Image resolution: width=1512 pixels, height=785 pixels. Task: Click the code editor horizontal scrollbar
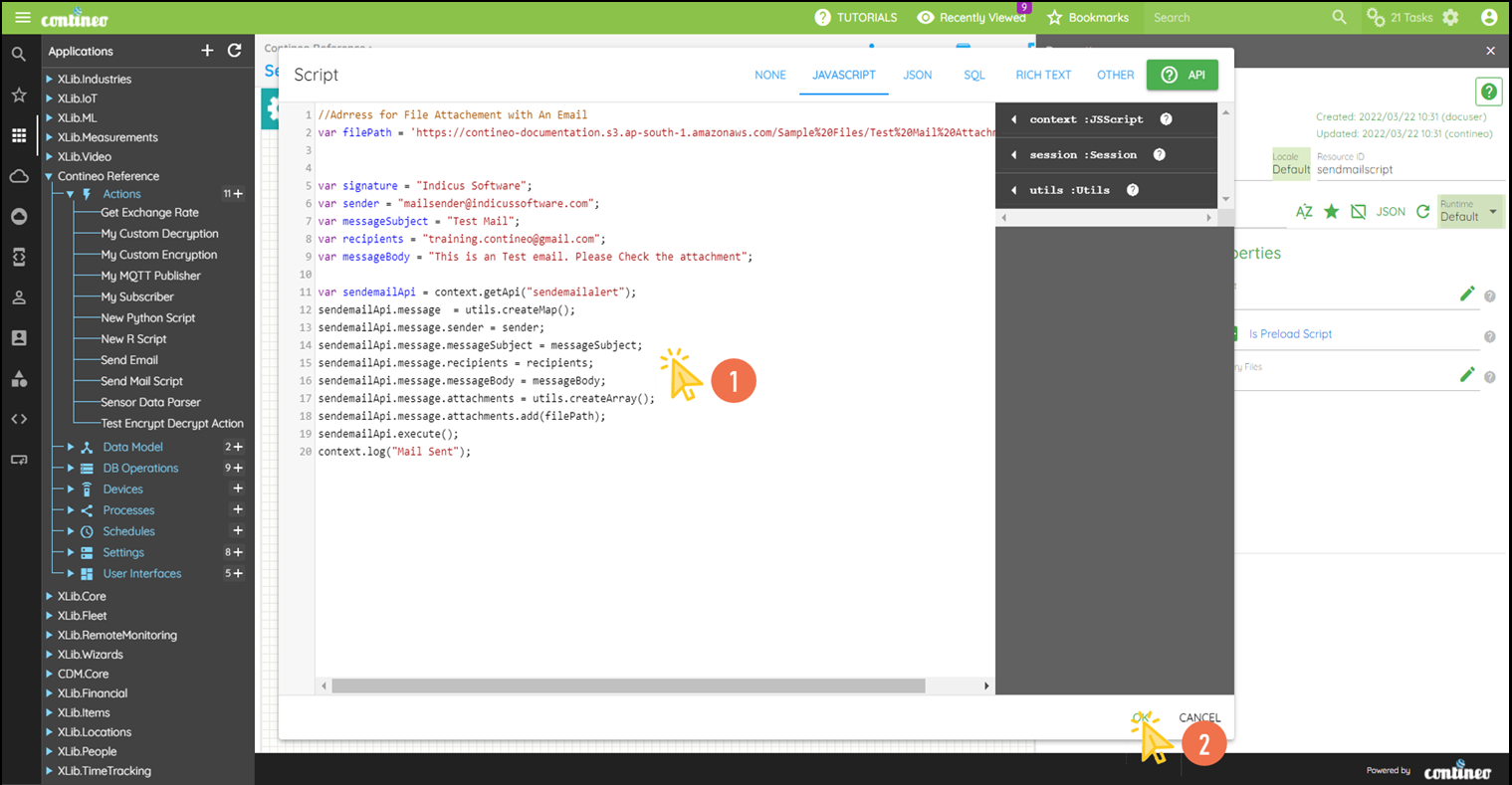coord(627,687)
